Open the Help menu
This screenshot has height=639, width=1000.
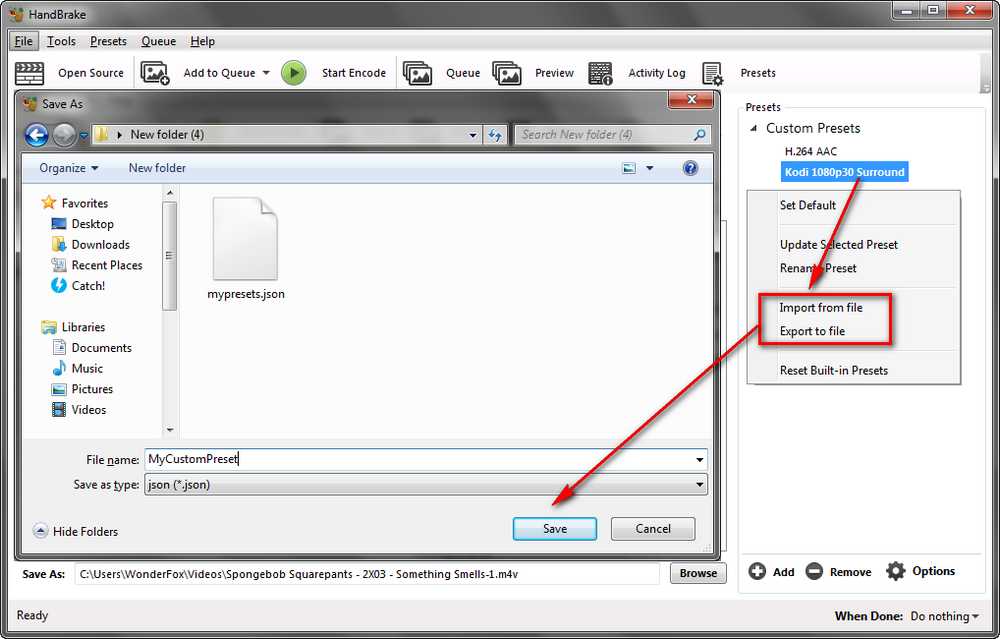tap(203, 41)
